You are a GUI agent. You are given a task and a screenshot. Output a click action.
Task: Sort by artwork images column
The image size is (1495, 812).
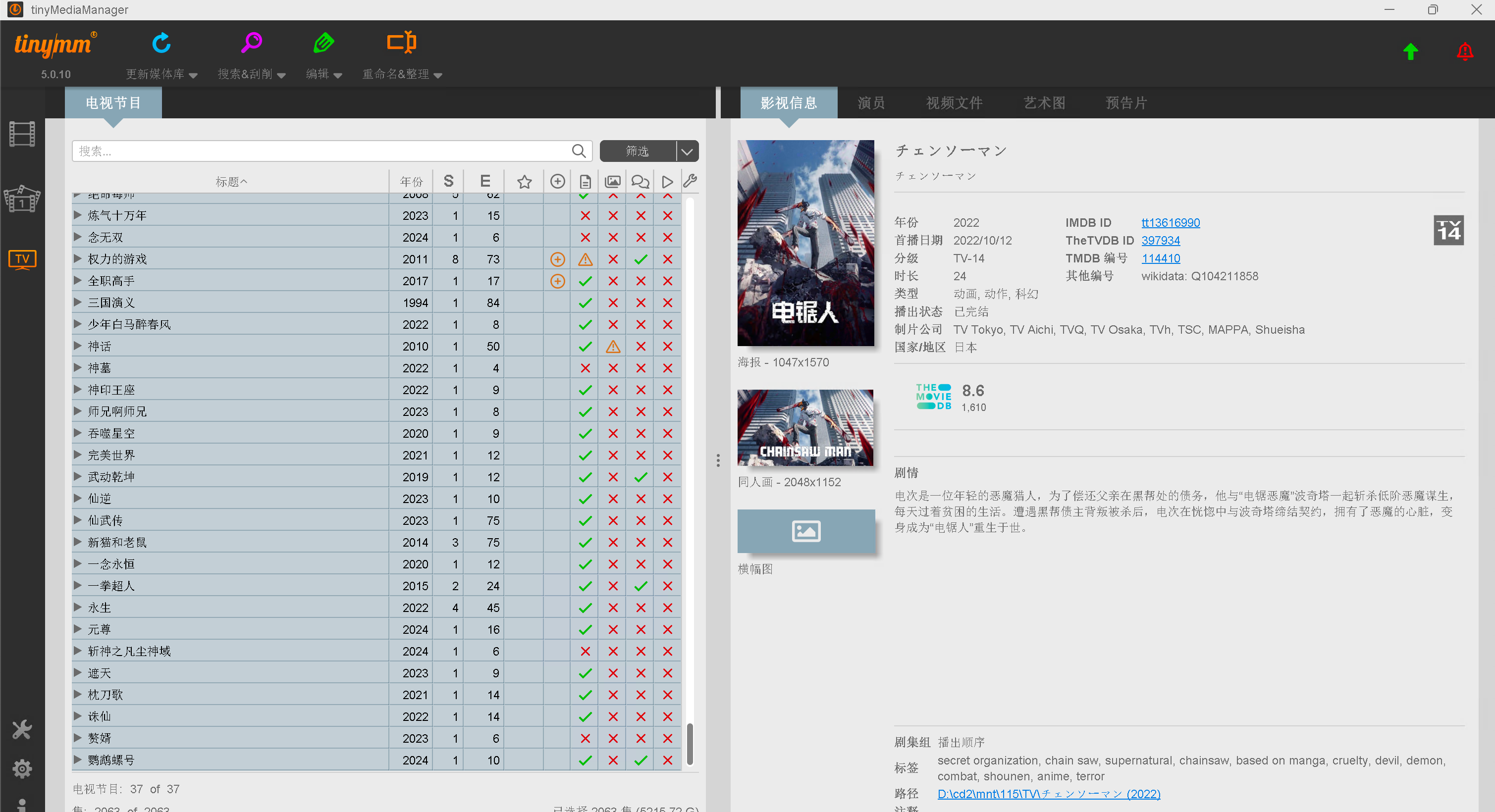612,182
